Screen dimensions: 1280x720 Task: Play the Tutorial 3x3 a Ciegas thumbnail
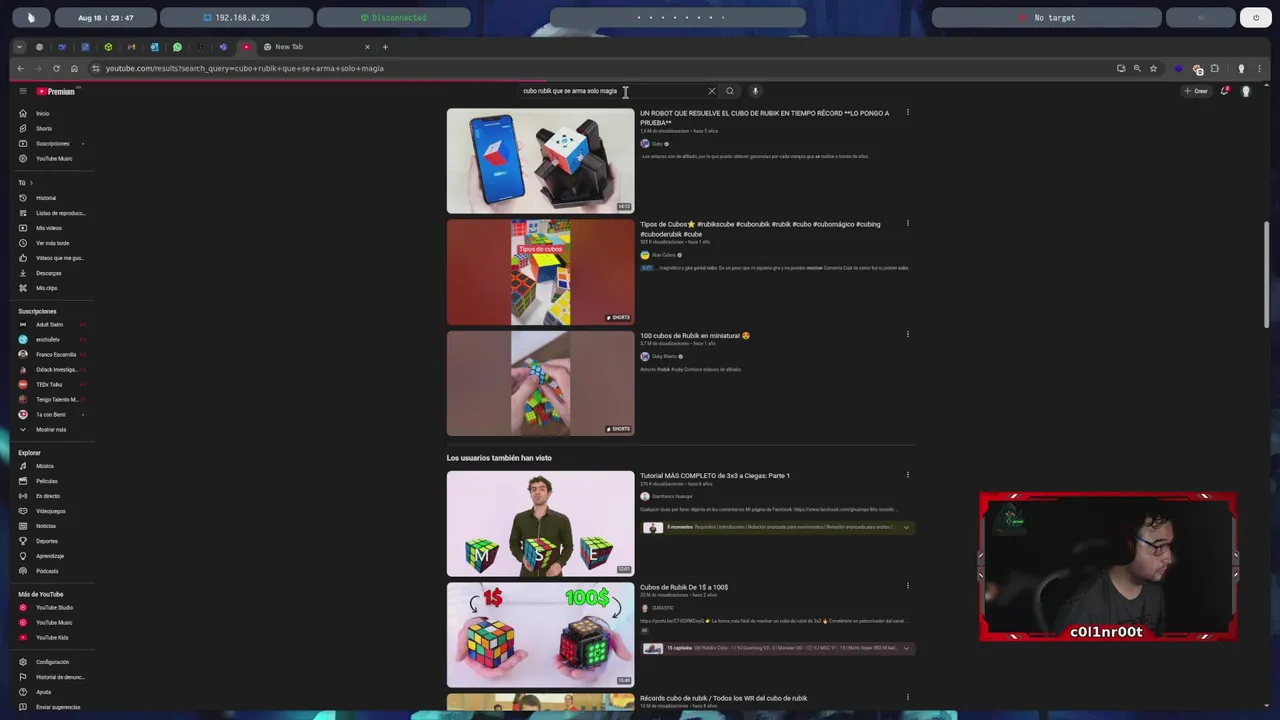coord(540,523)
